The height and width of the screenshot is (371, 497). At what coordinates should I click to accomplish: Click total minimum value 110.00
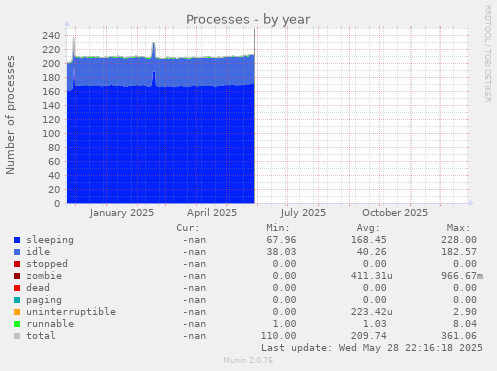coord(278,336)
